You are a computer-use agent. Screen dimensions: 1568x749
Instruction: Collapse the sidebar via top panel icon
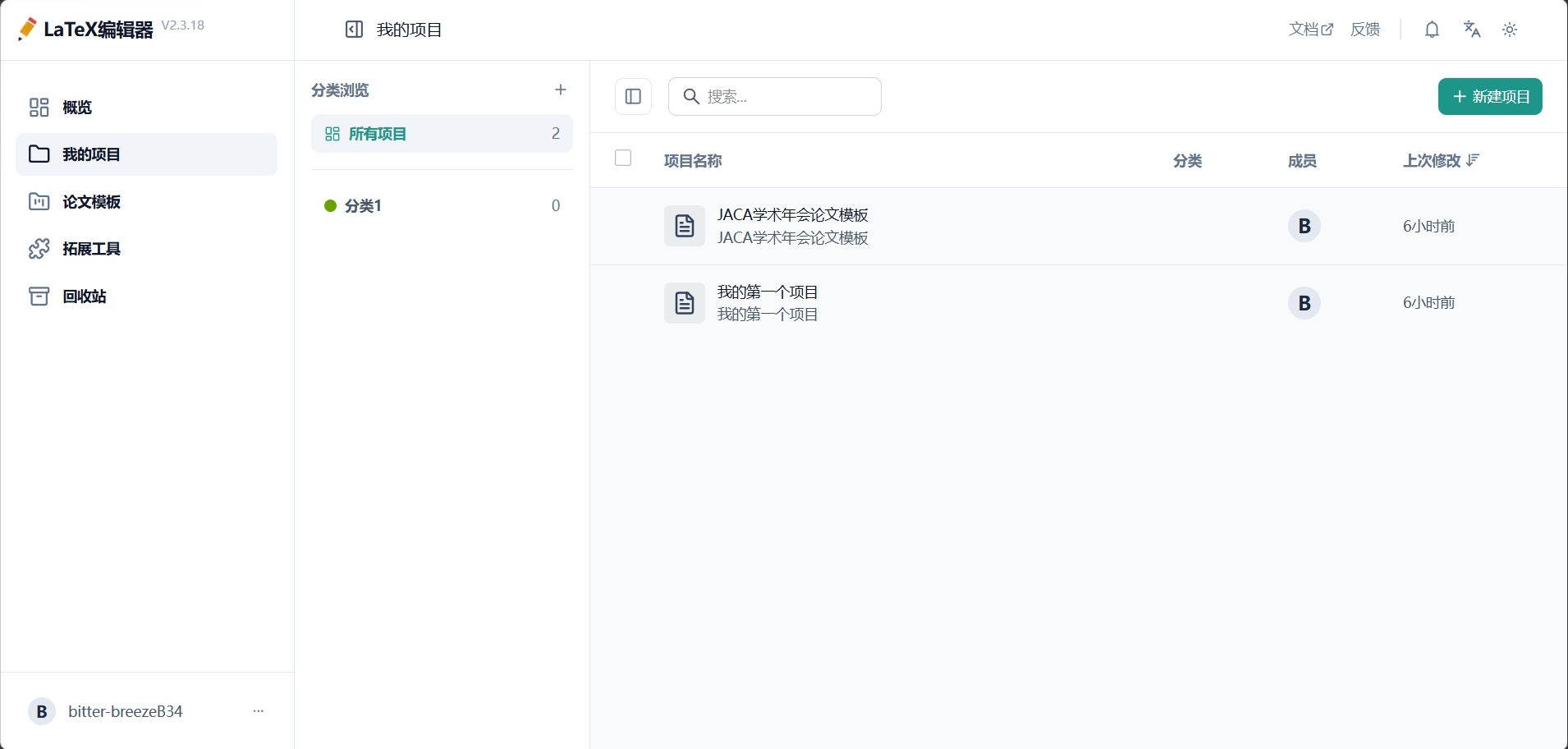[354, 30]
